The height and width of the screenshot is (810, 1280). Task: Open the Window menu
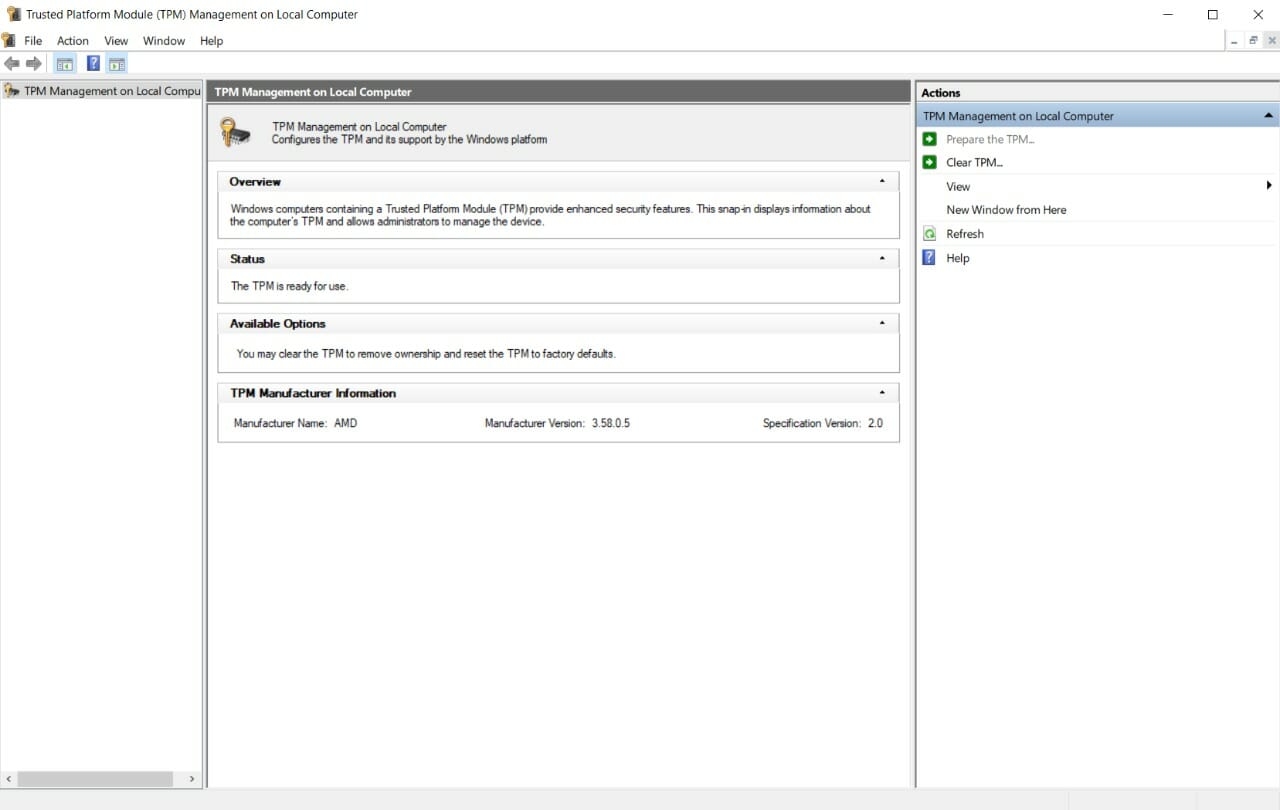[164, 41]
